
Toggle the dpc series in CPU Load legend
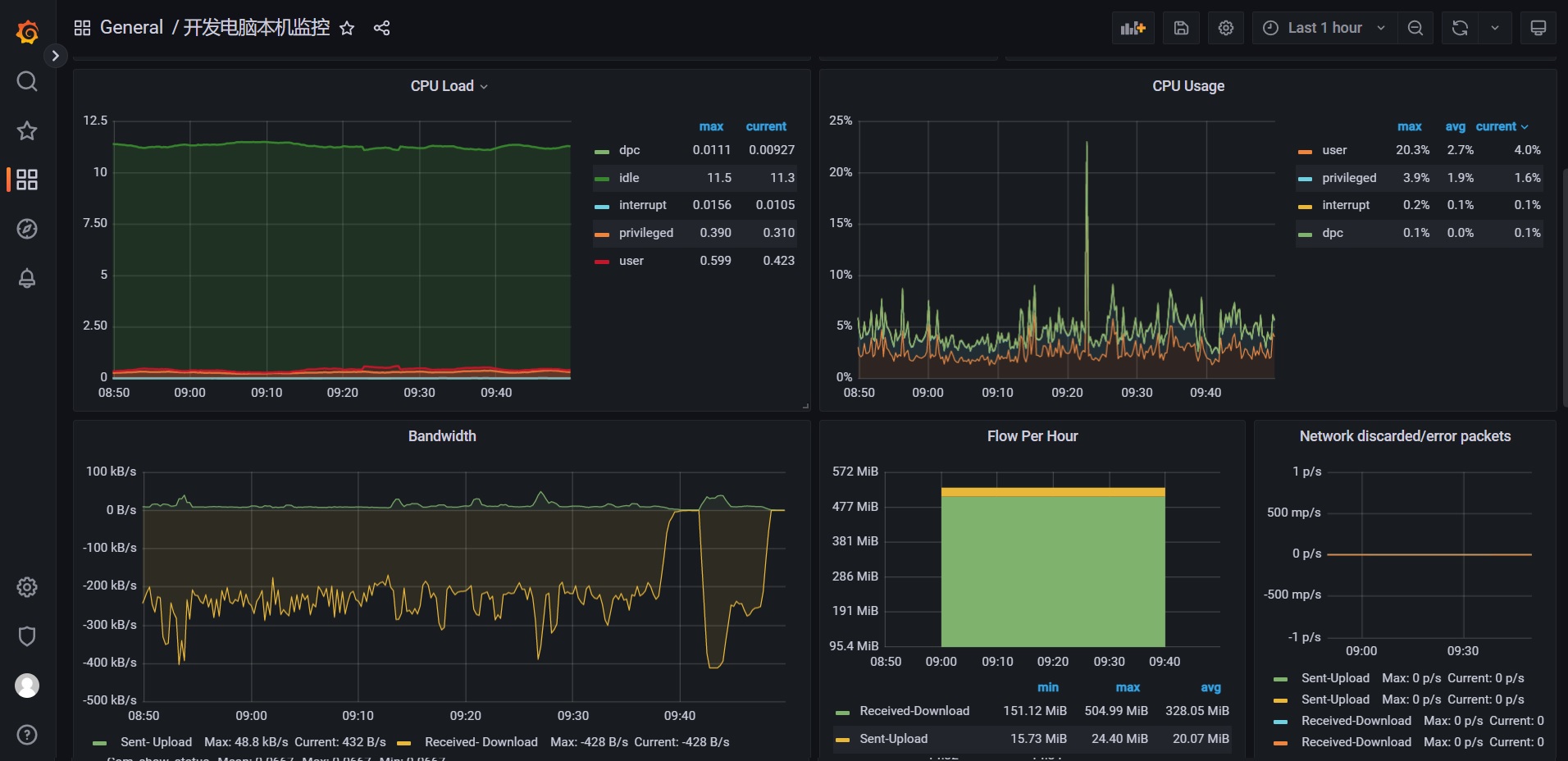tap(629, 150)
